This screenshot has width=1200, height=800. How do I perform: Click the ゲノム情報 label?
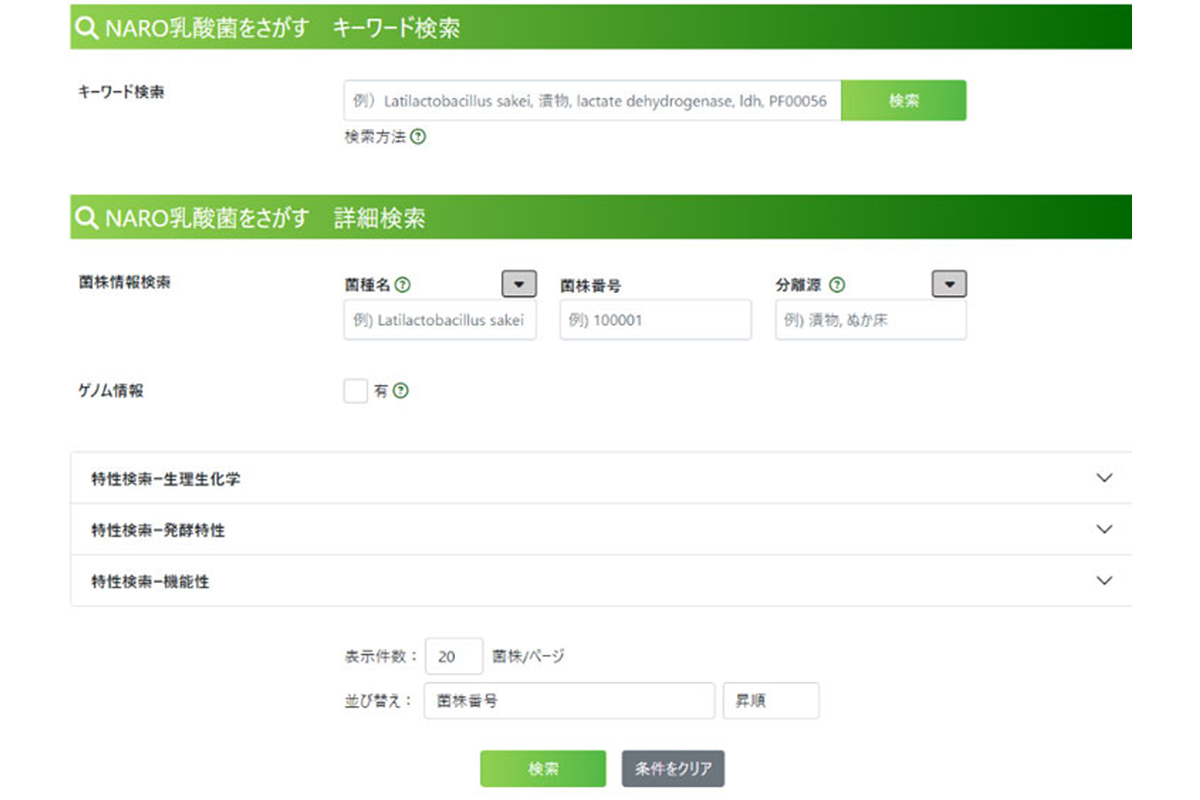pyautogui.click(x=110, y=391)
